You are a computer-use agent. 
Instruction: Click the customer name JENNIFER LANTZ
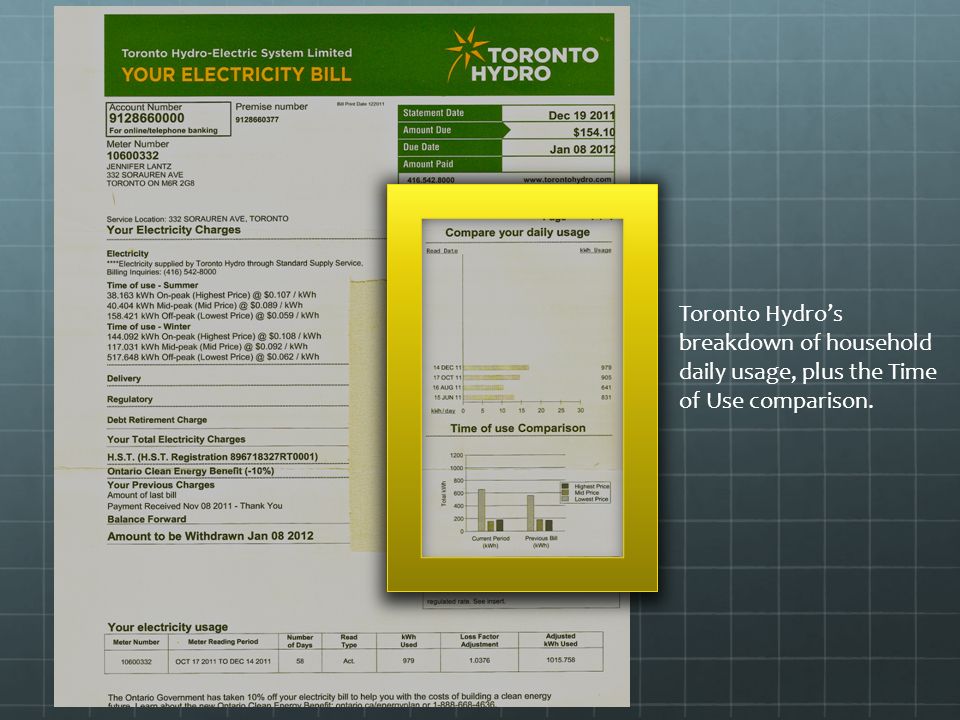point(139,167)
